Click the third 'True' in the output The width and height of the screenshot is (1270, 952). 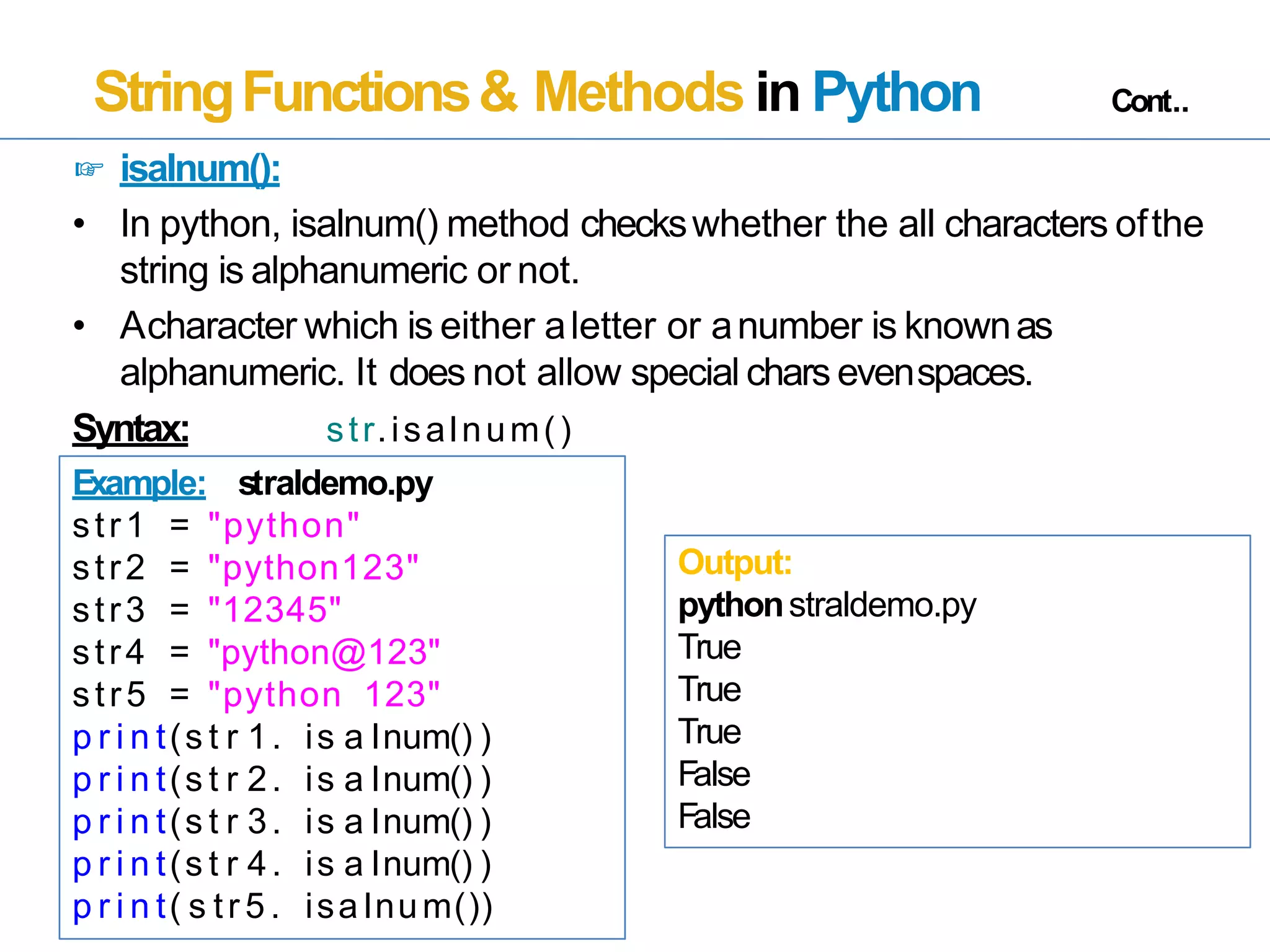point(709,731)
